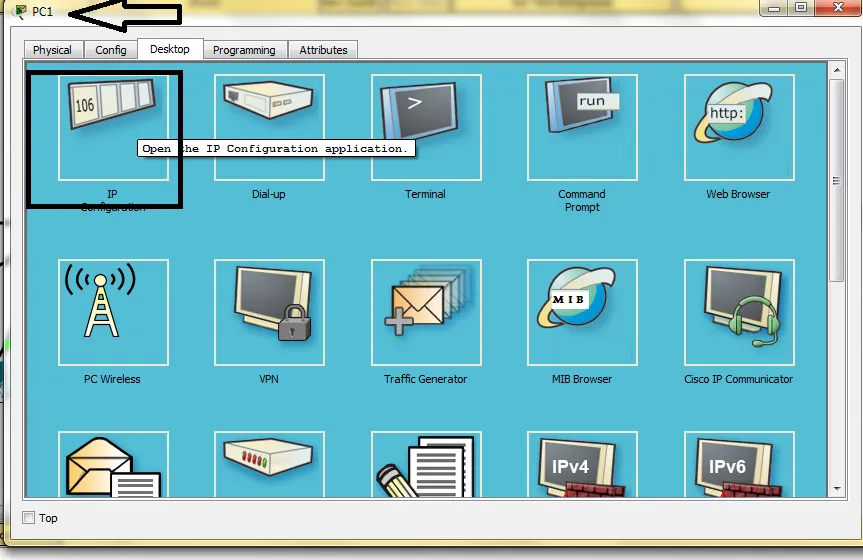Click the scroll down arrow of desktop pane
Image resolution: width=863 pixels, height=560 pixels.
[837, 488]
